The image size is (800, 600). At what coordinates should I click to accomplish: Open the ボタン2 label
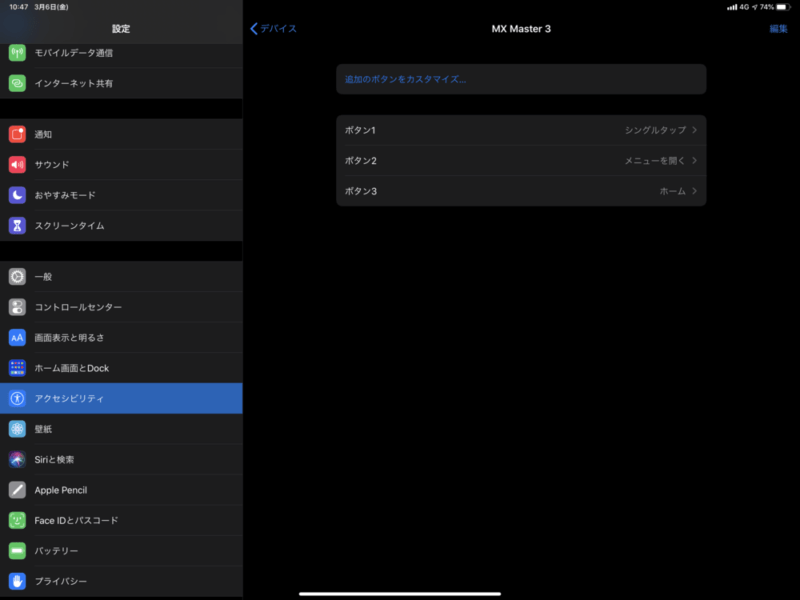click(361, 161)
